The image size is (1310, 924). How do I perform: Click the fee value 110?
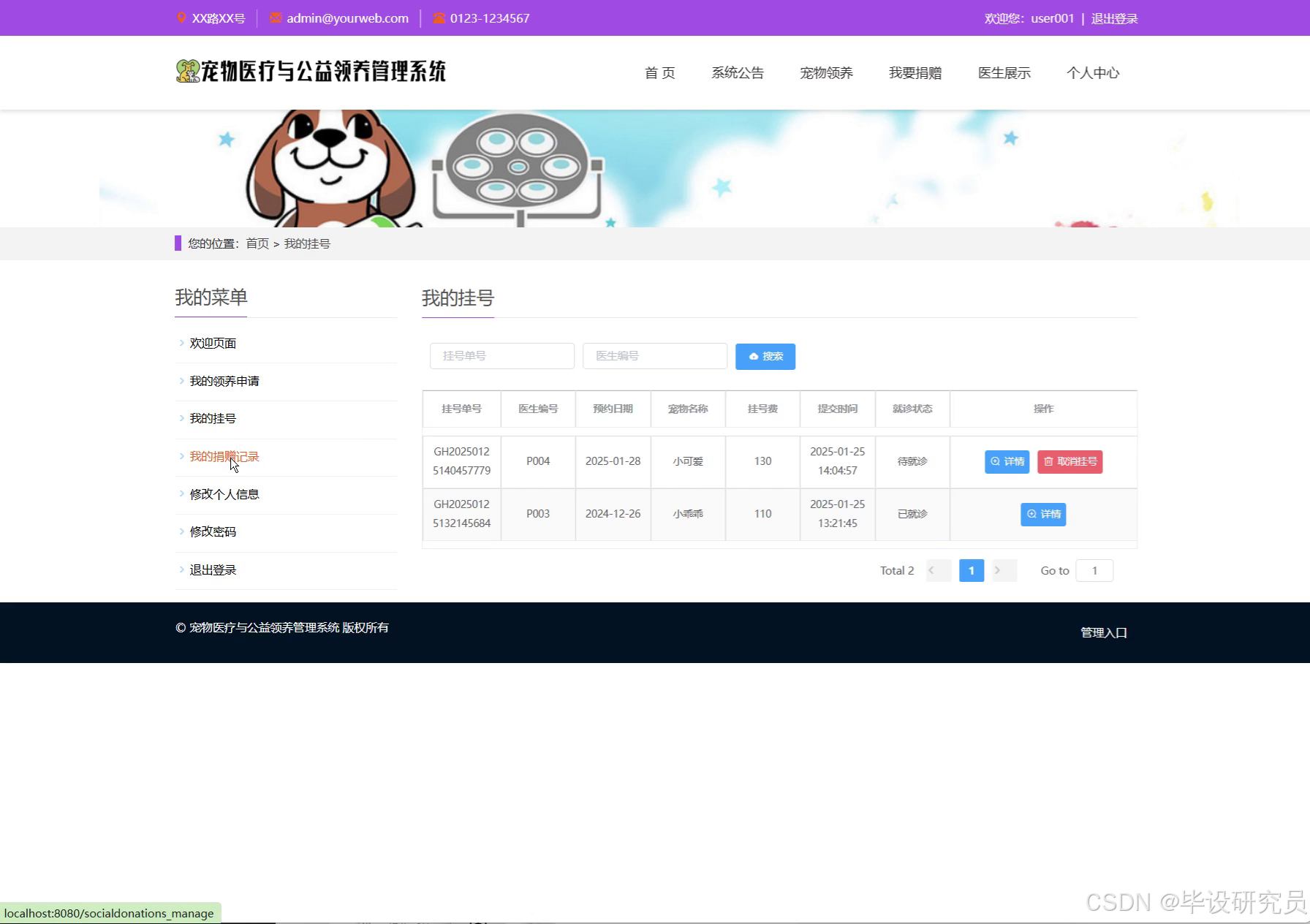[762, 514]
